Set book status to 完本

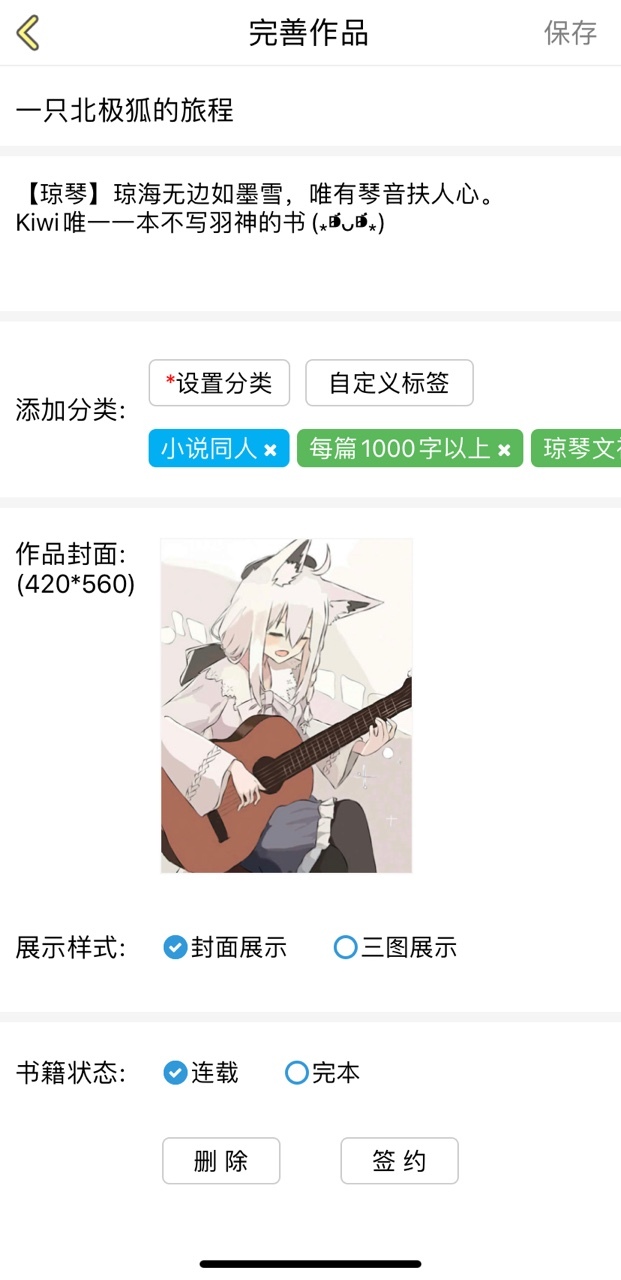coord(323,1073)
